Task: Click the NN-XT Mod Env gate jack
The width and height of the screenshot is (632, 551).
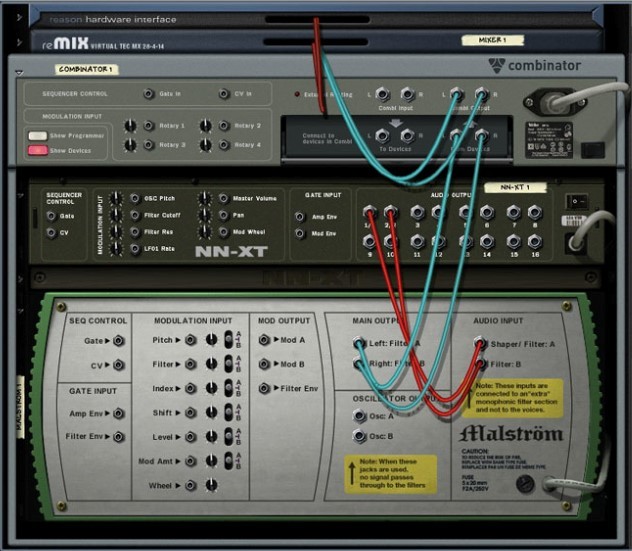Action: pyautogui.click(x=299, y=233)
